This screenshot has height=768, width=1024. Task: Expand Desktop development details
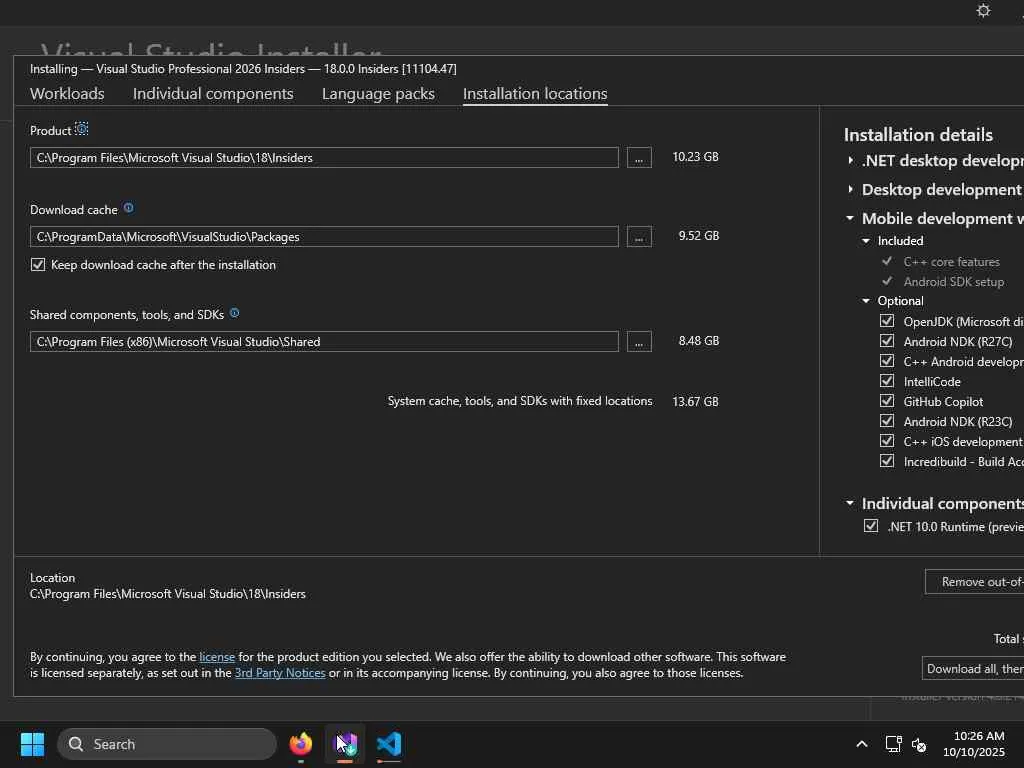coord(850,189)
